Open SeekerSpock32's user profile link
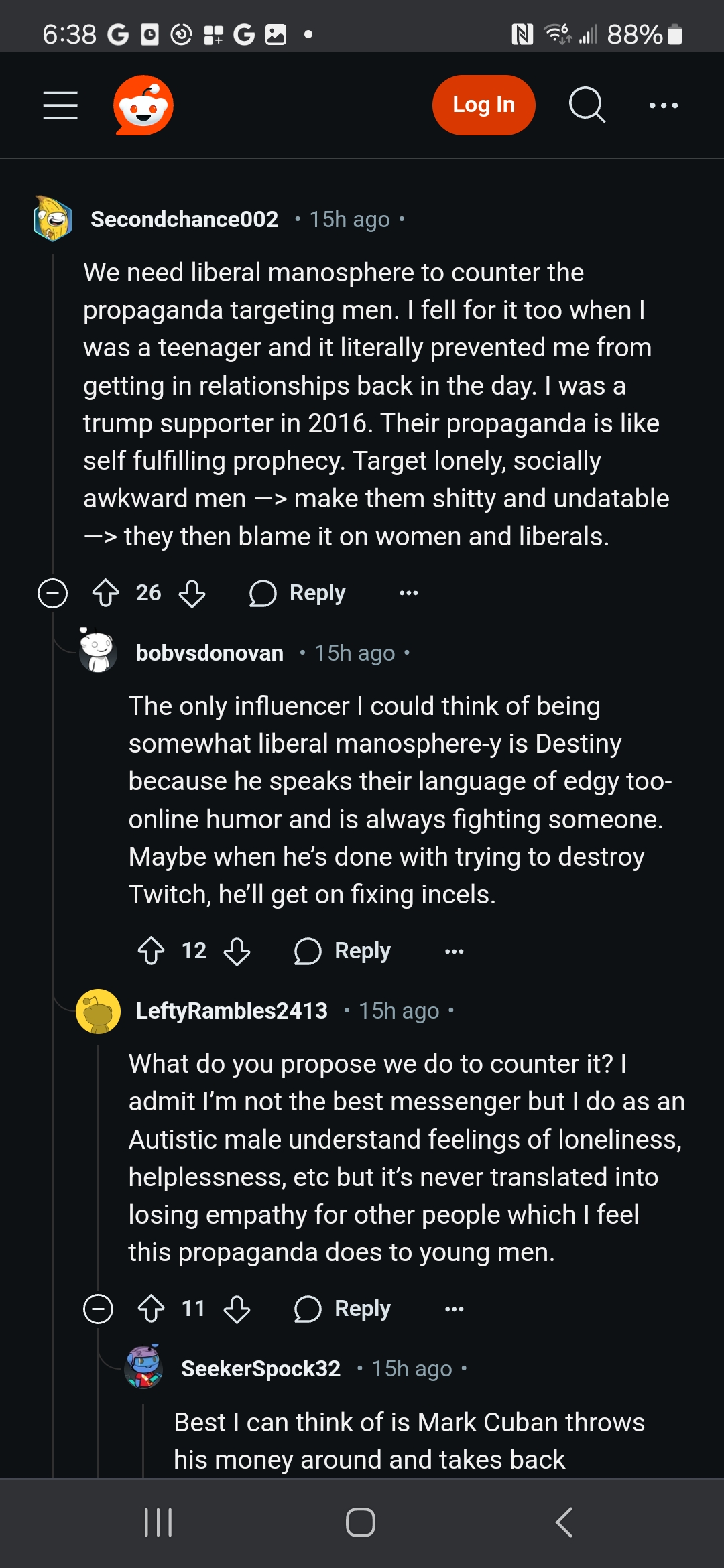The image size is (724, 1568). click(261, 1368)
